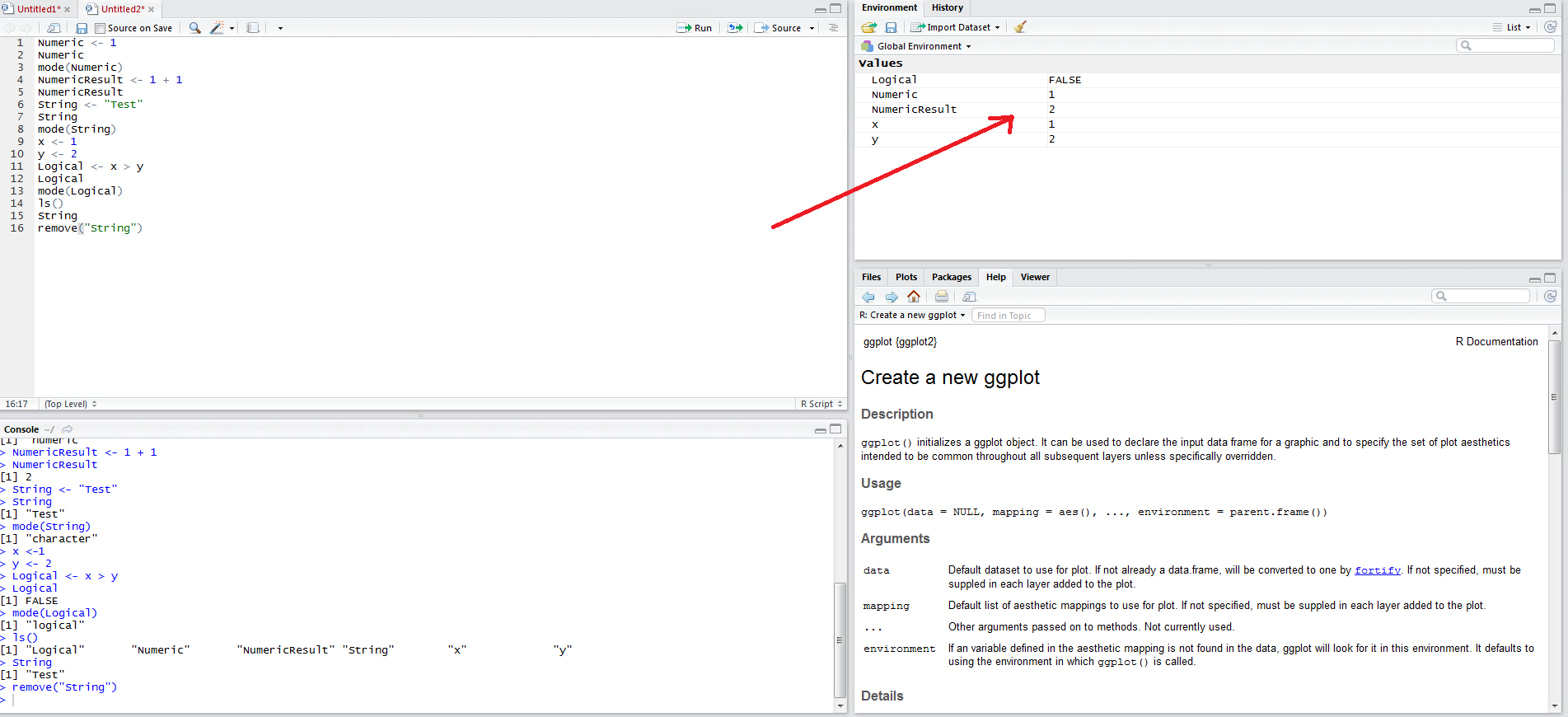Image resolution: width=1568 pixels, height=717 pixels.
Task: Expand the code tools dropdown arrow
Action: pyautogui.click(x=232, y=28)
